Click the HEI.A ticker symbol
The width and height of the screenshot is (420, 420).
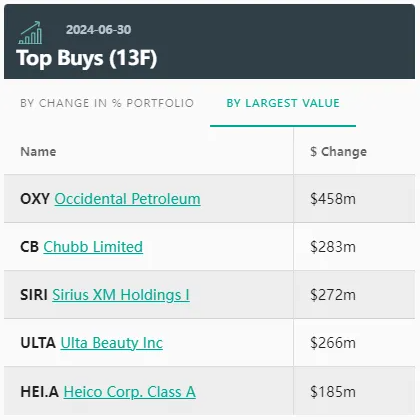tap(40, 392)
